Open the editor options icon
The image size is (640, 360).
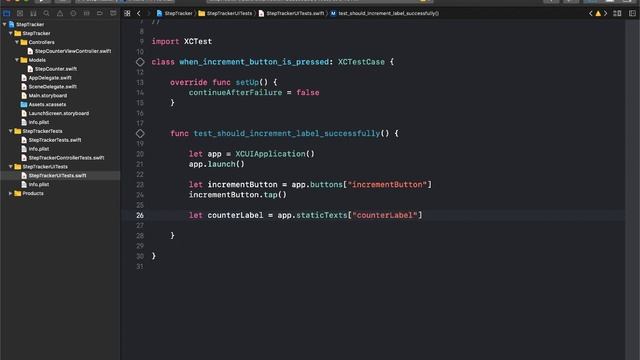coord(617,13)
